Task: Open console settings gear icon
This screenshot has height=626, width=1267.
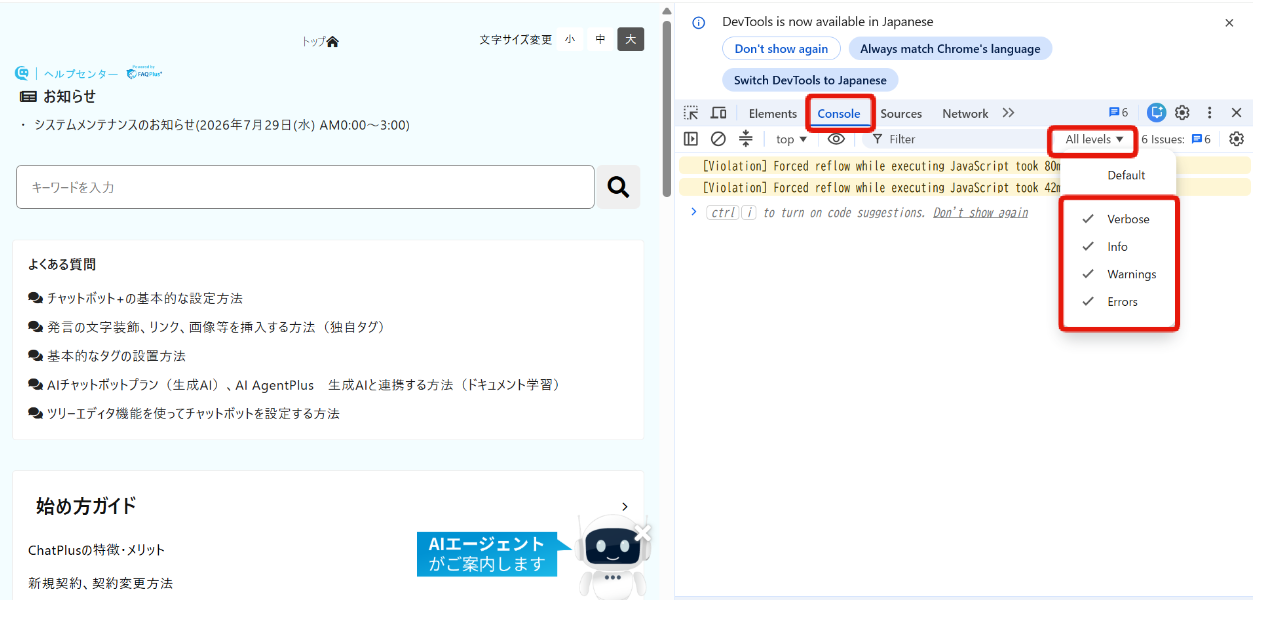Action: click(1236, 139)
